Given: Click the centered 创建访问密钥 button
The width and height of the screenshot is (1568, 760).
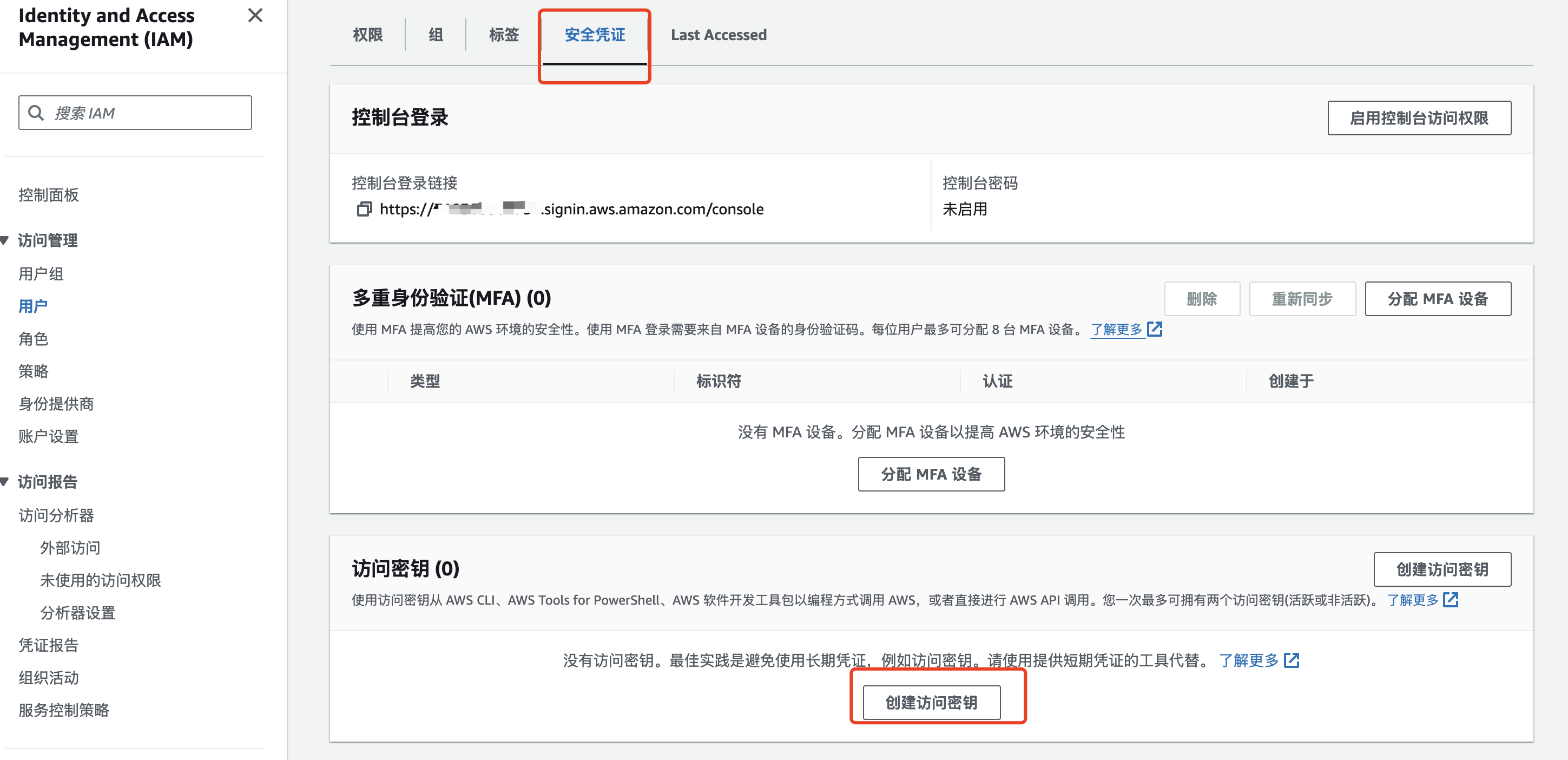Looking at the screenshot, I should 931,702.
